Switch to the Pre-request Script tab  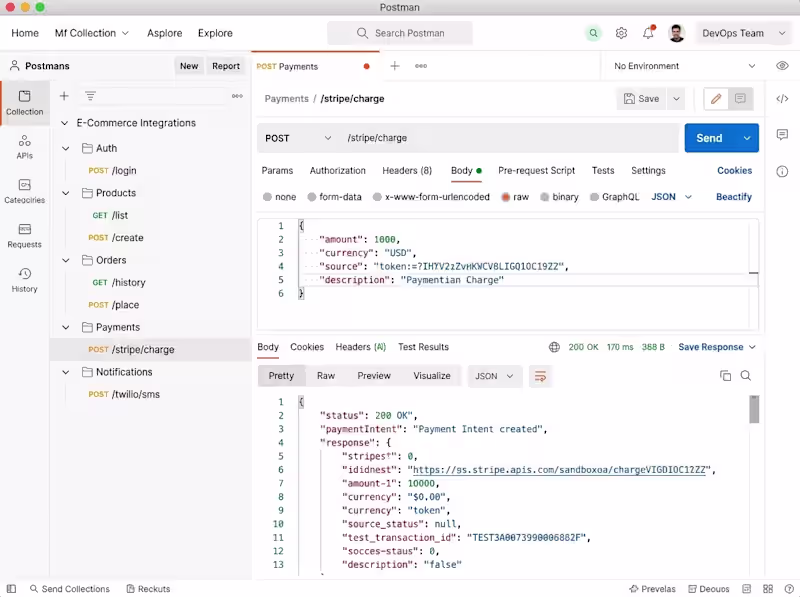(x=536, y=170)
